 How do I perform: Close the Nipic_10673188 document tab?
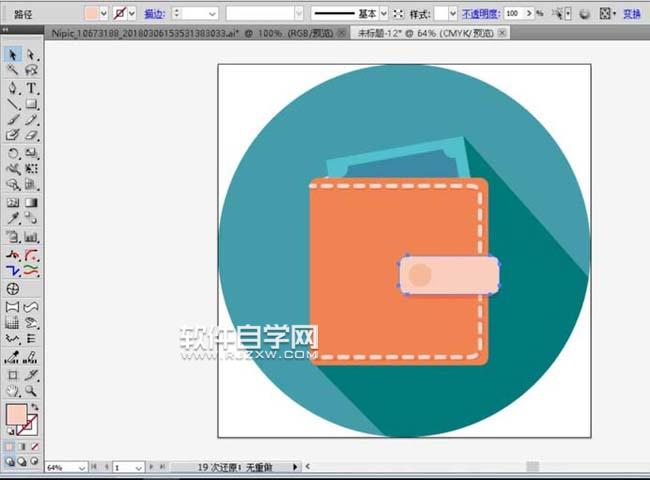click(341, 33)
